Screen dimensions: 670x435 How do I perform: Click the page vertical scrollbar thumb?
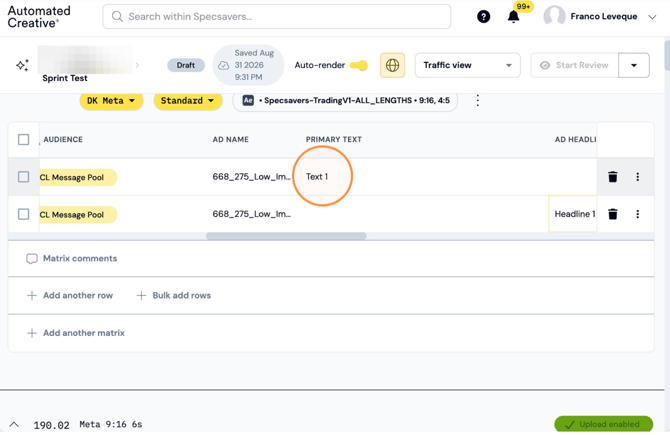(x=667, y=55)
